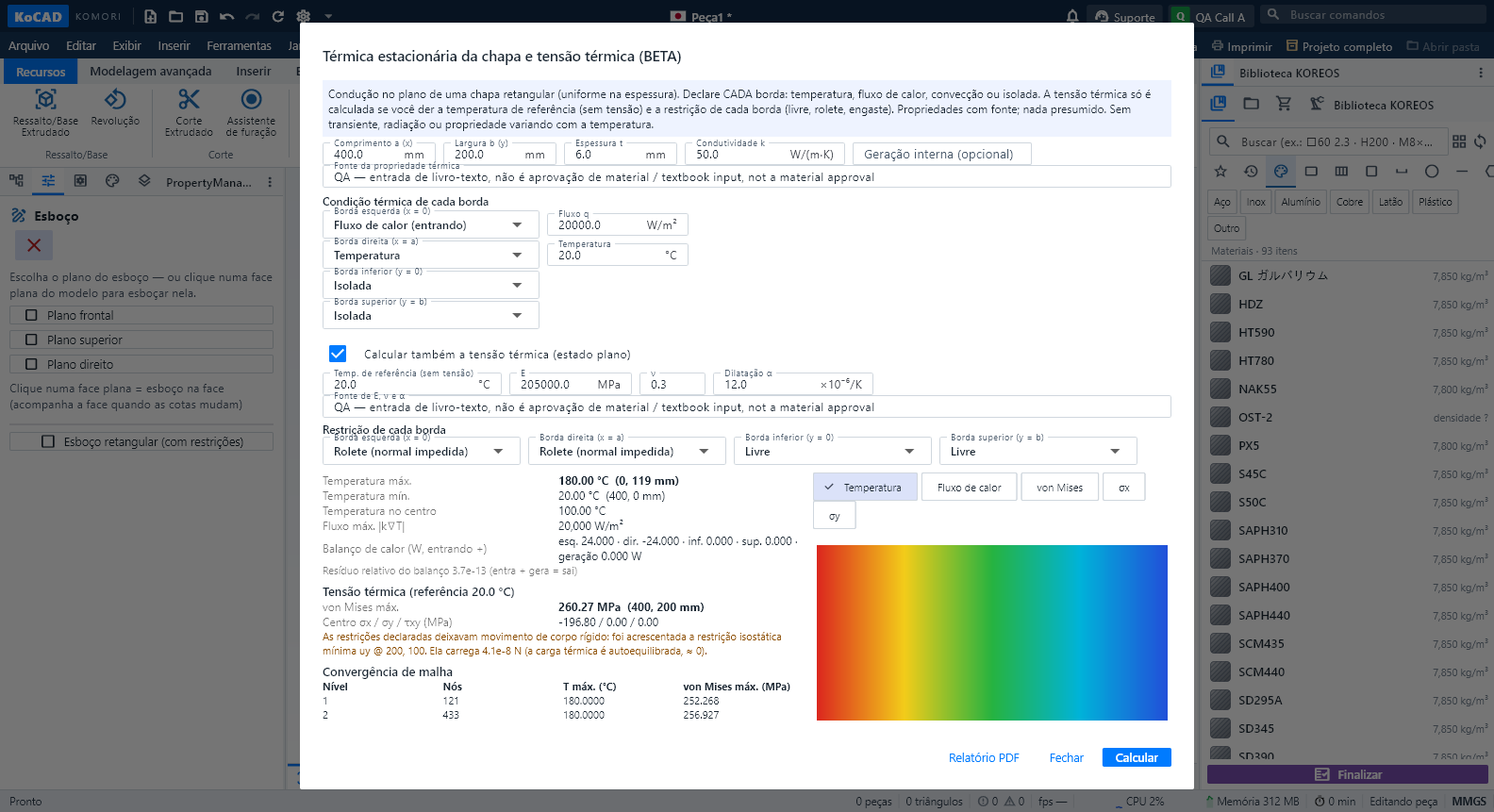Click the Calcular button
This screenshot has height=812, width=1494.
click(1137, 757)
